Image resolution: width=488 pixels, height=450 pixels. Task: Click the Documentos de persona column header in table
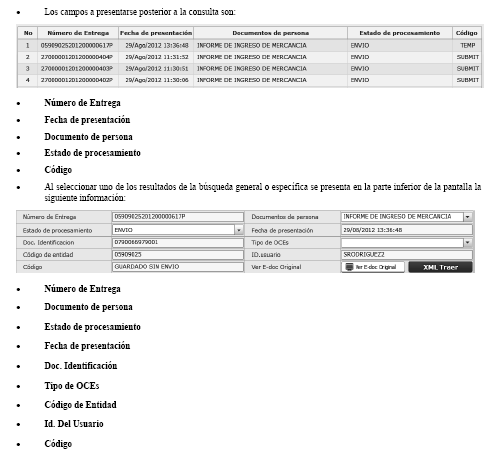[270, 33]
